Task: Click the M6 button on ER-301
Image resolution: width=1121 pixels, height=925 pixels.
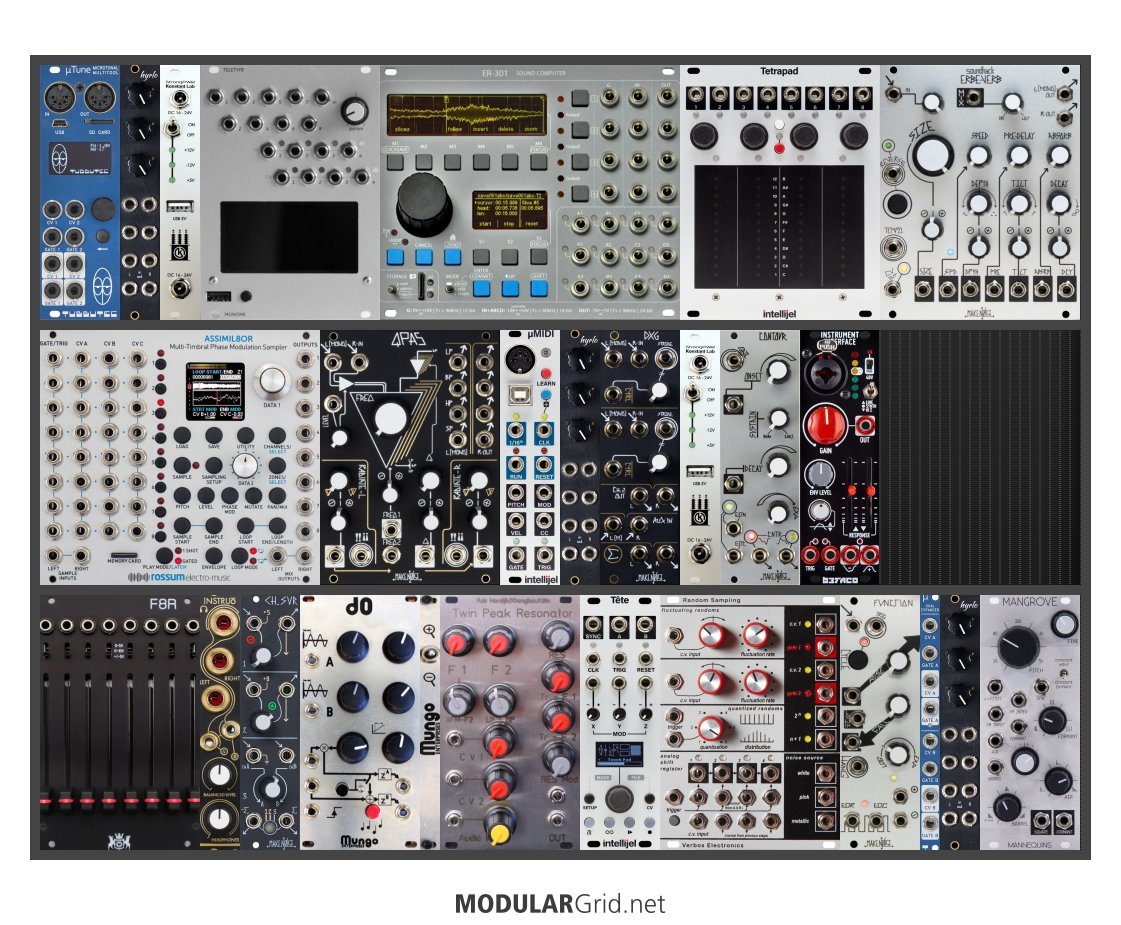Action: coord(538,162)
